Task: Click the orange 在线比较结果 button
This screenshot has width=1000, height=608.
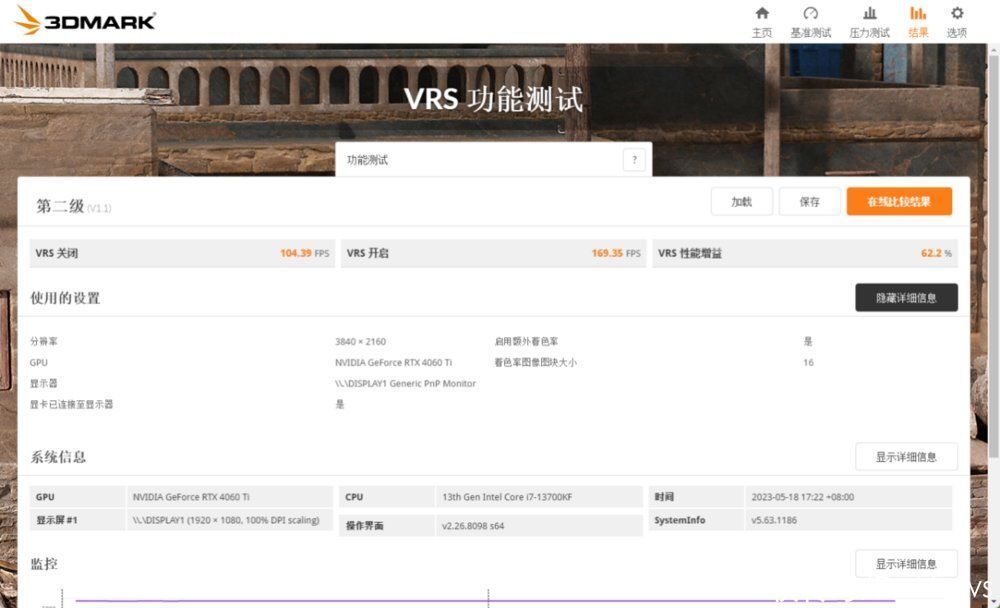Action: (899, 202)
